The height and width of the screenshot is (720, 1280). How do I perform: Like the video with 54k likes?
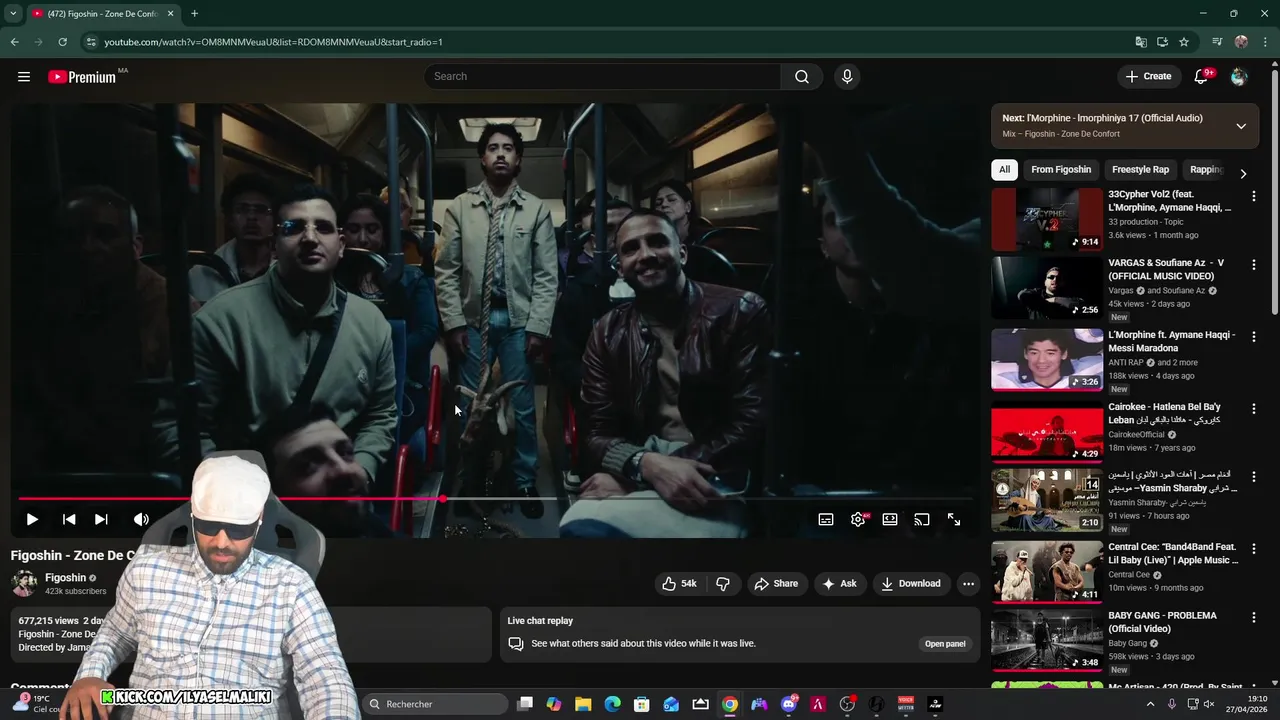(x=679, y=584)
